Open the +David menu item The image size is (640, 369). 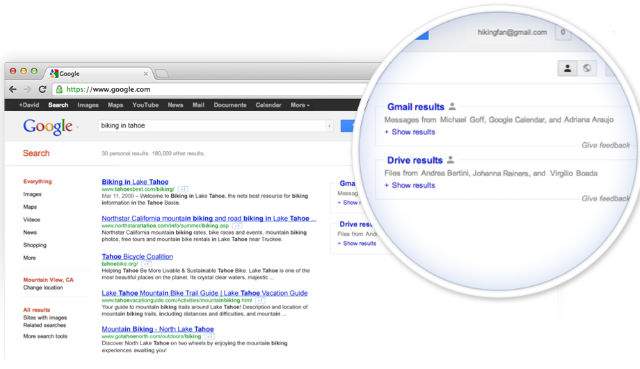point(29,105)
